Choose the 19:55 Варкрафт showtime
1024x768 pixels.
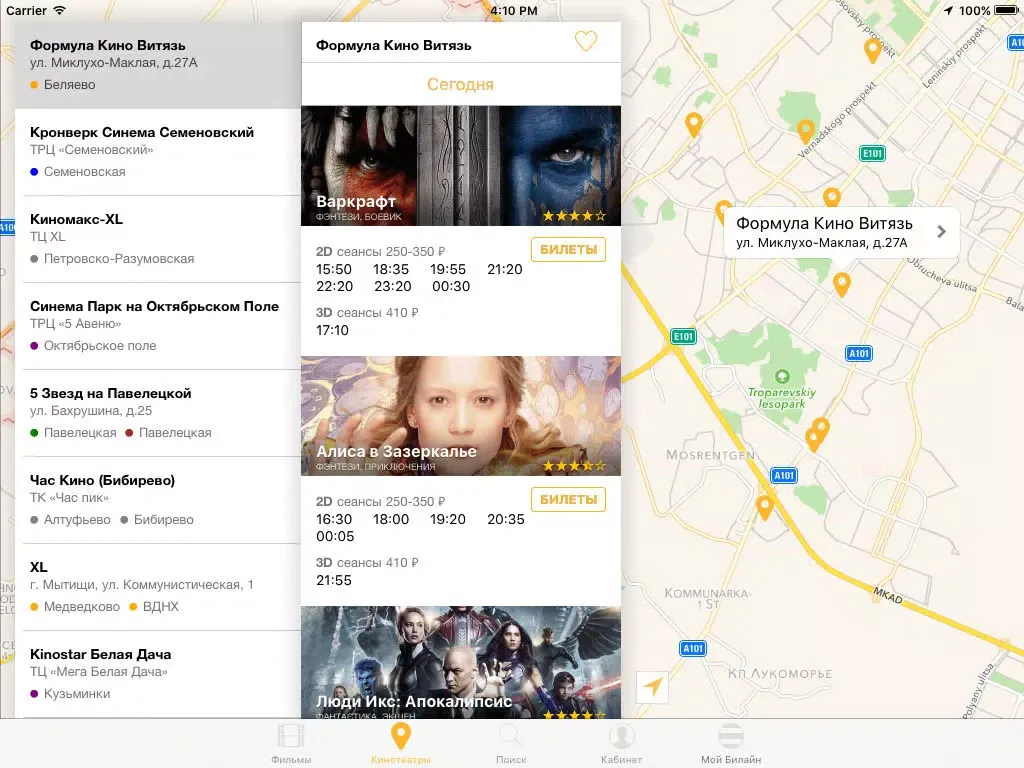coord(448,269)
